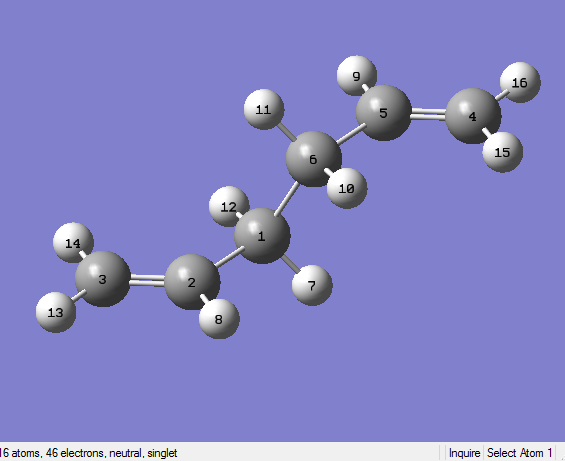Click carbon atom number 6
The image size is (565, 461).
pos(314,159)
